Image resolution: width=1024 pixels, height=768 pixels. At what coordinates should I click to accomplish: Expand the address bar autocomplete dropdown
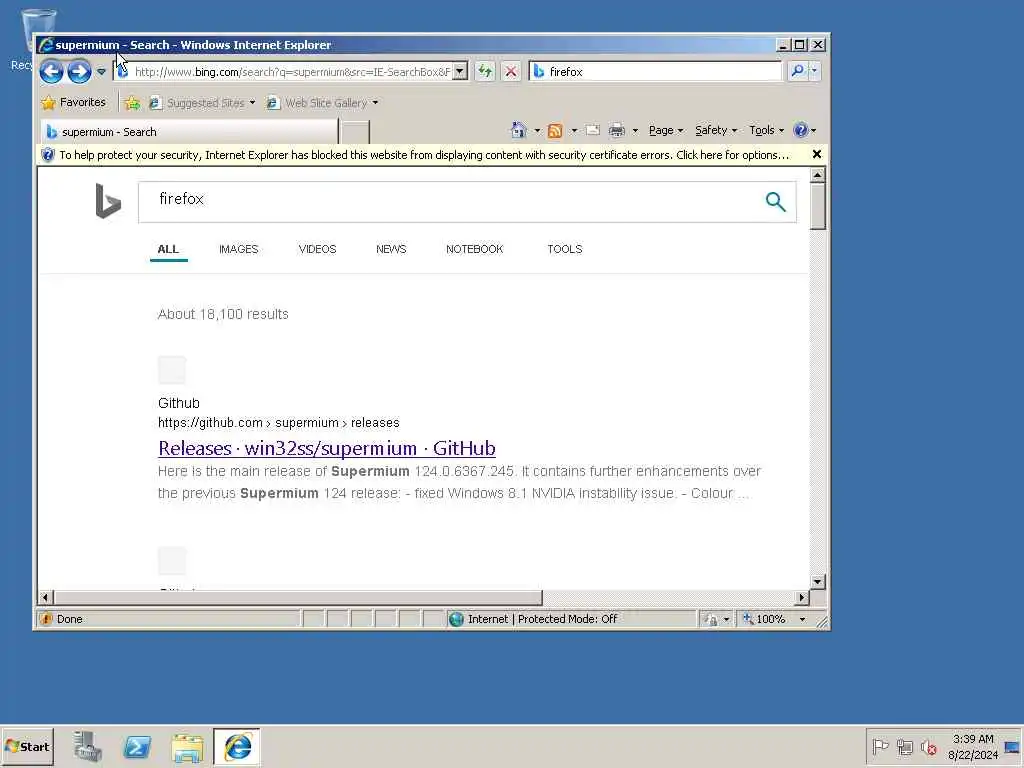tap(460, 72)
